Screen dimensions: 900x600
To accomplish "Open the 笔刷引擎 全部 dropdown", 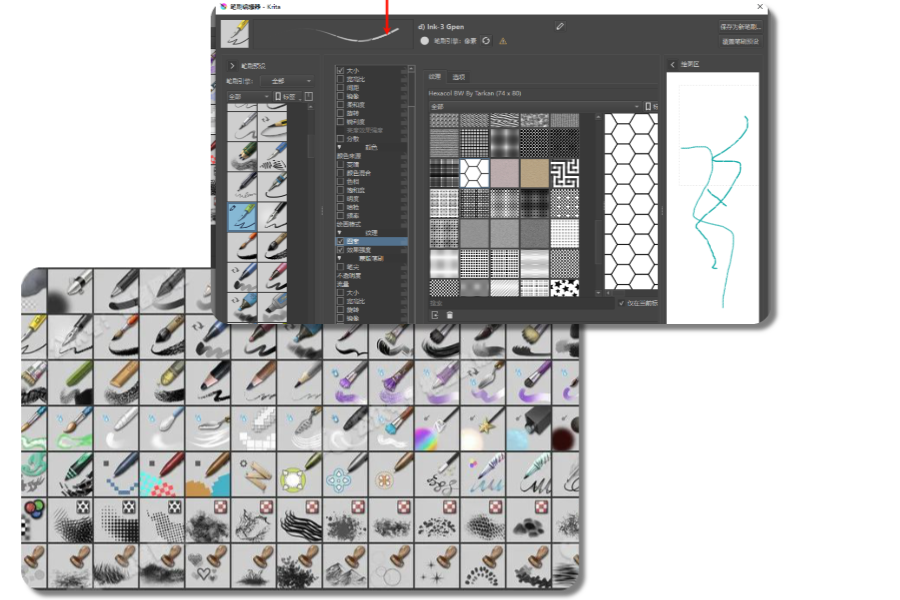I will click(287, 81).
